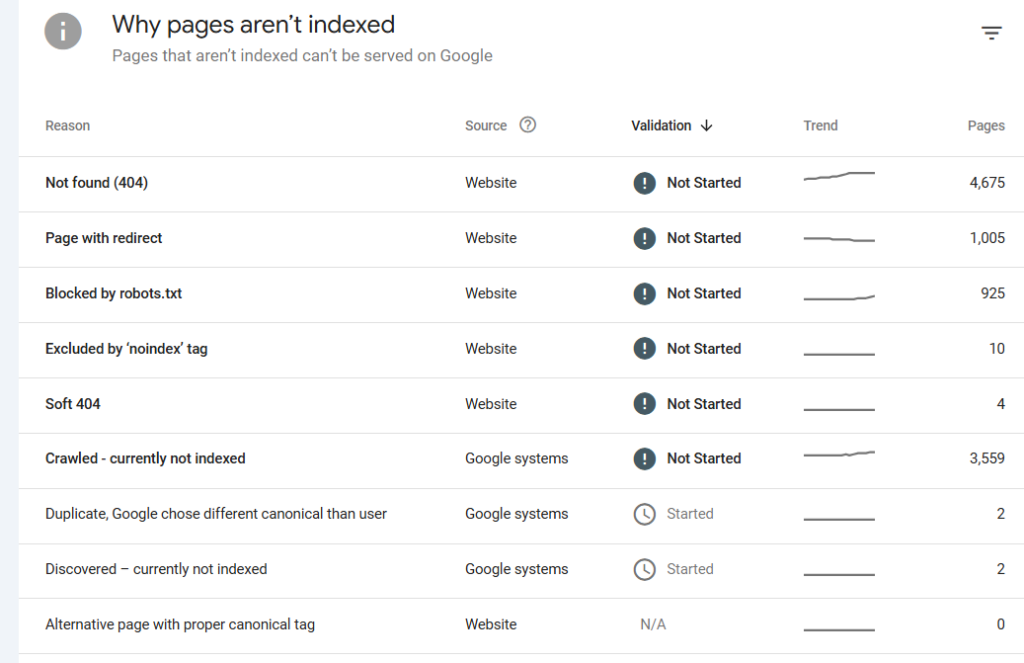Open Crawled - currently not indexed details
Image resolution: width=1024 pixels, height=663 pixels.
(145, 458)
